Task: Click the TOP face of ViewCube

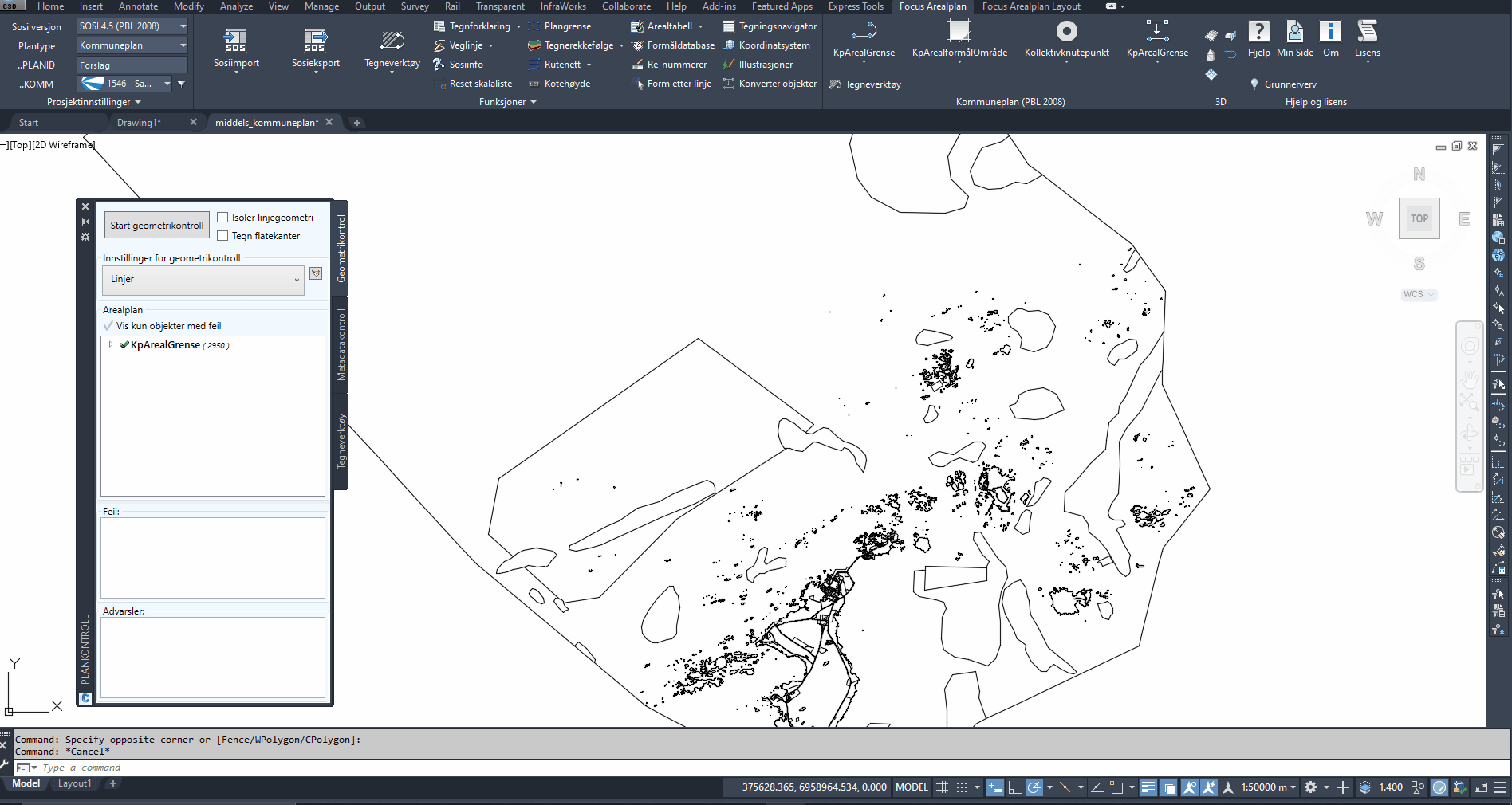Action: coord(1419,218)
